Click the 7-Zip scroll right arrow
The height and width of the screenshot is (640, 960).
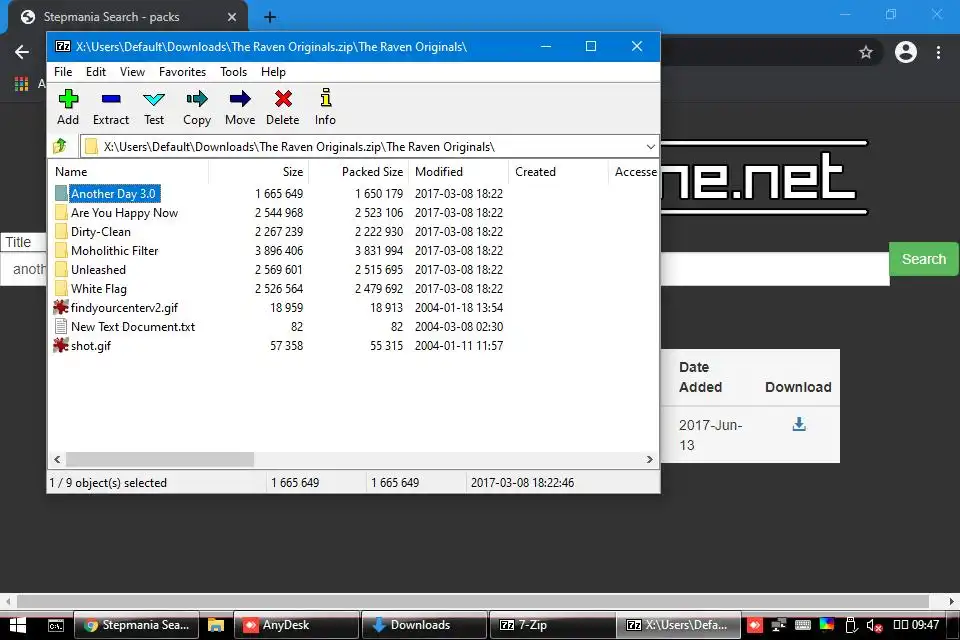[x=650, y=459]
